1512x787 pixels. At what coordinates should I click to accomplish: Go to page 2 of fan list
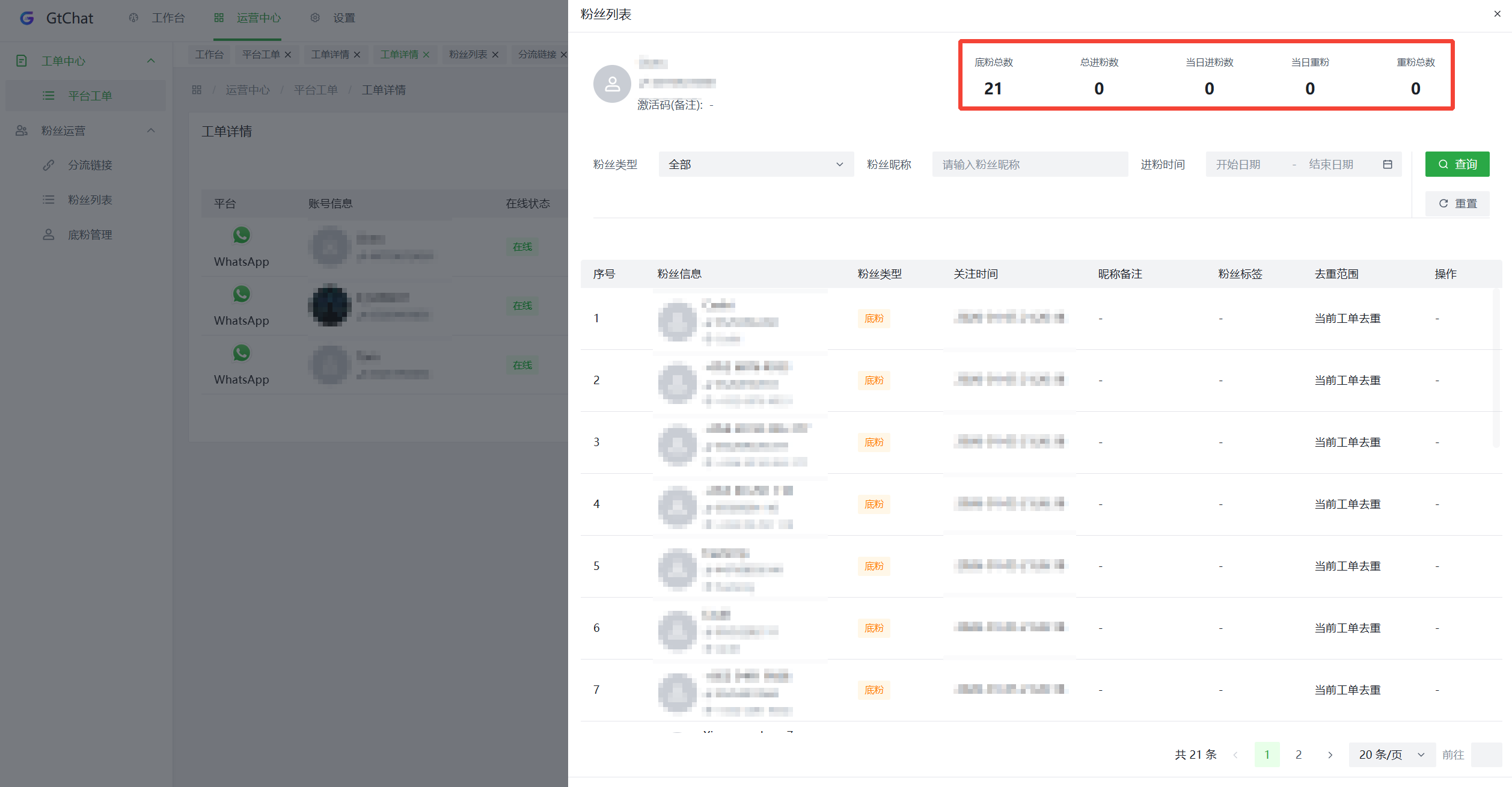pyautogui.click(x=1299, y=755)
